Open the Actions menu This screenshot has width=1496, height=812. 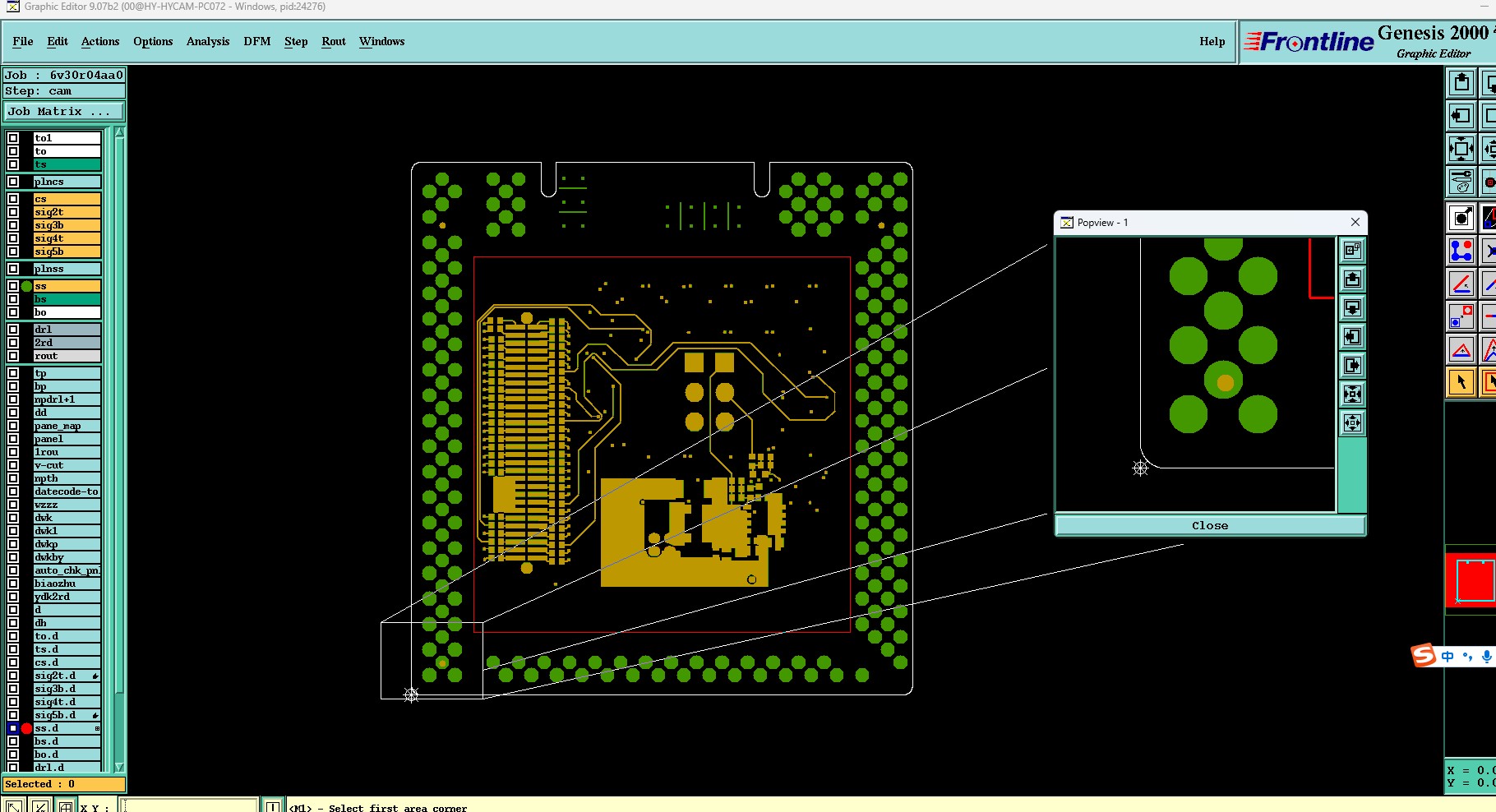point(100,41)
